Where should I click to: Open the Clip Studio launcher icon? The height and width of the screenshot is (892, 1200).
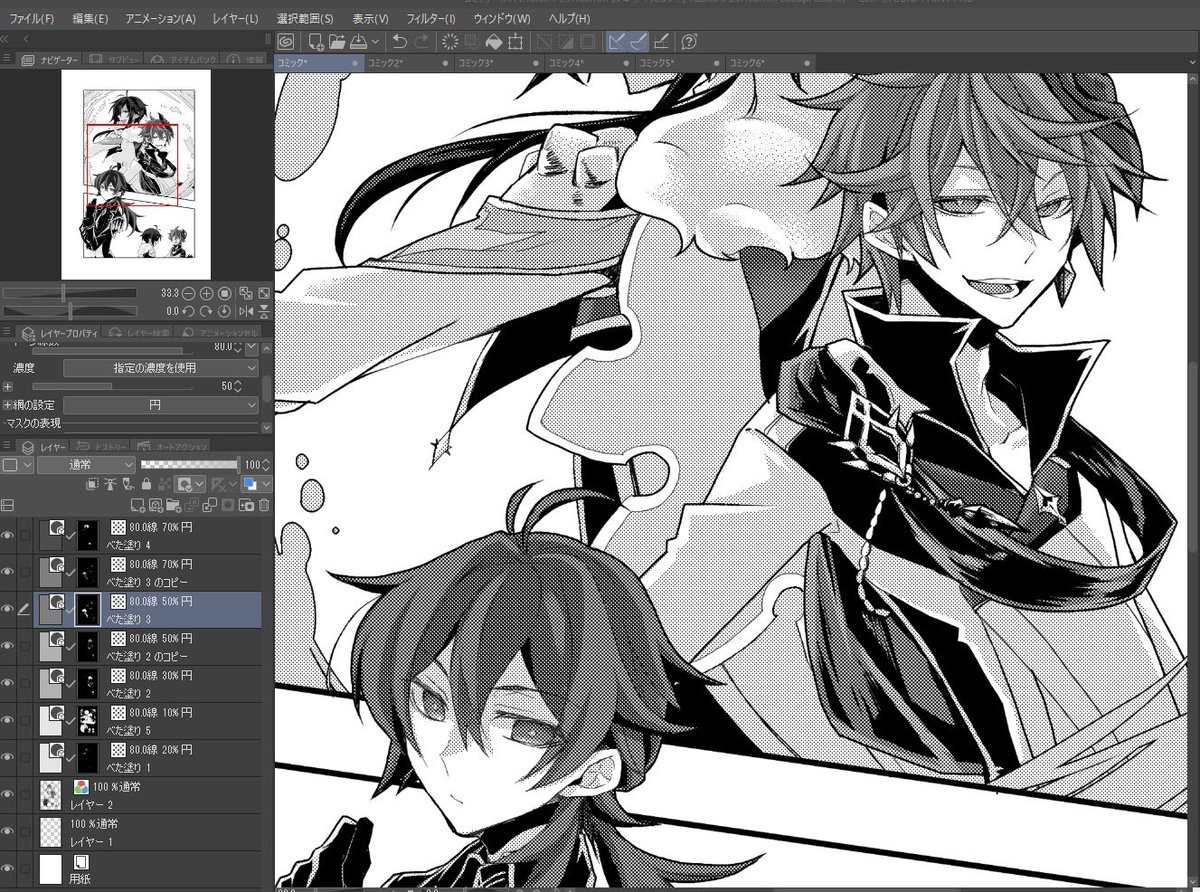pyautogui.click(x=286, y=42)
